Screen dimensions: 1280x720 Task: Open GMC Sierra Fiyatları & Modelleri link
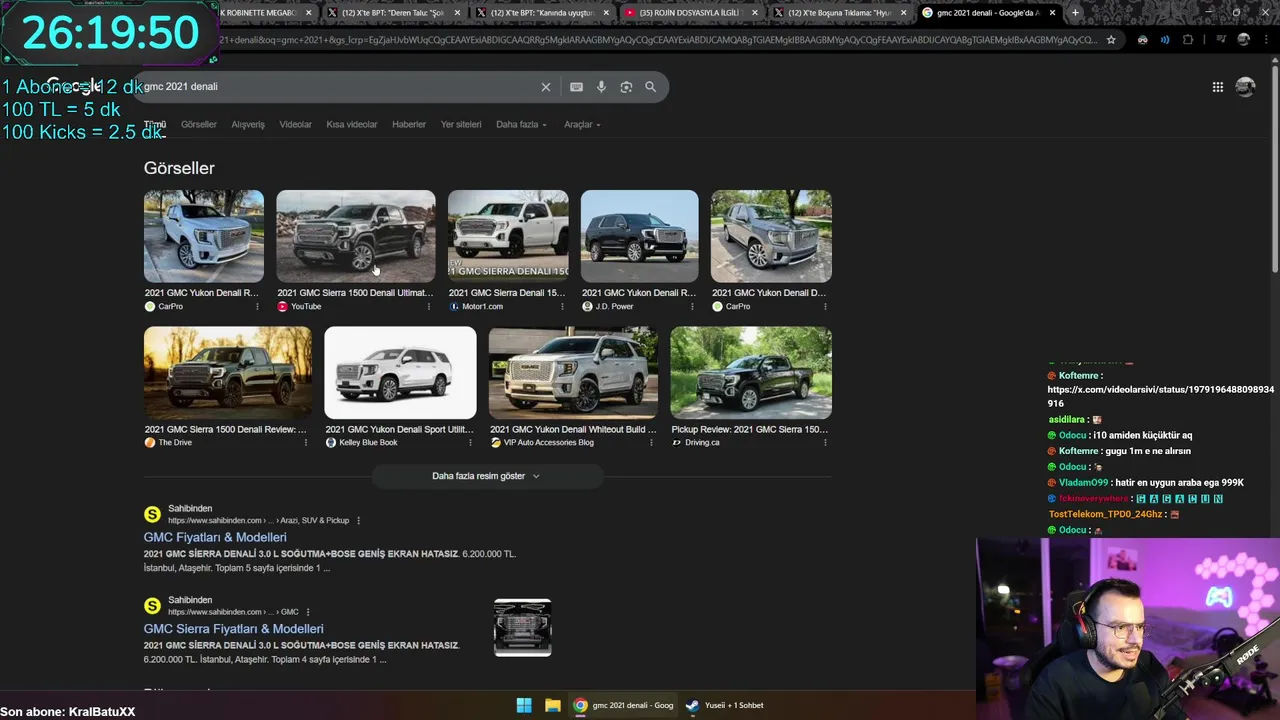click(233, 629)
